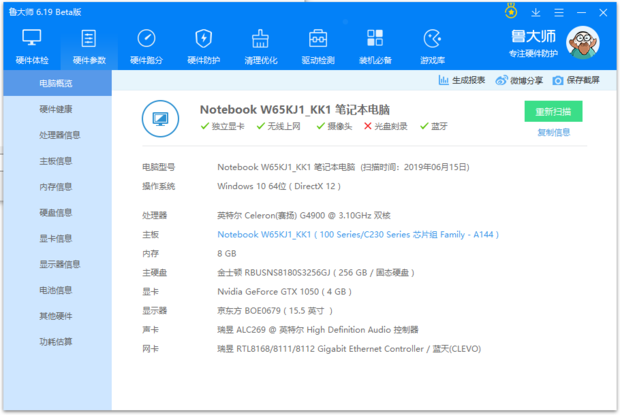
Task: Click the 京东方 BOE0679 display value
Action: coord(275,311)
